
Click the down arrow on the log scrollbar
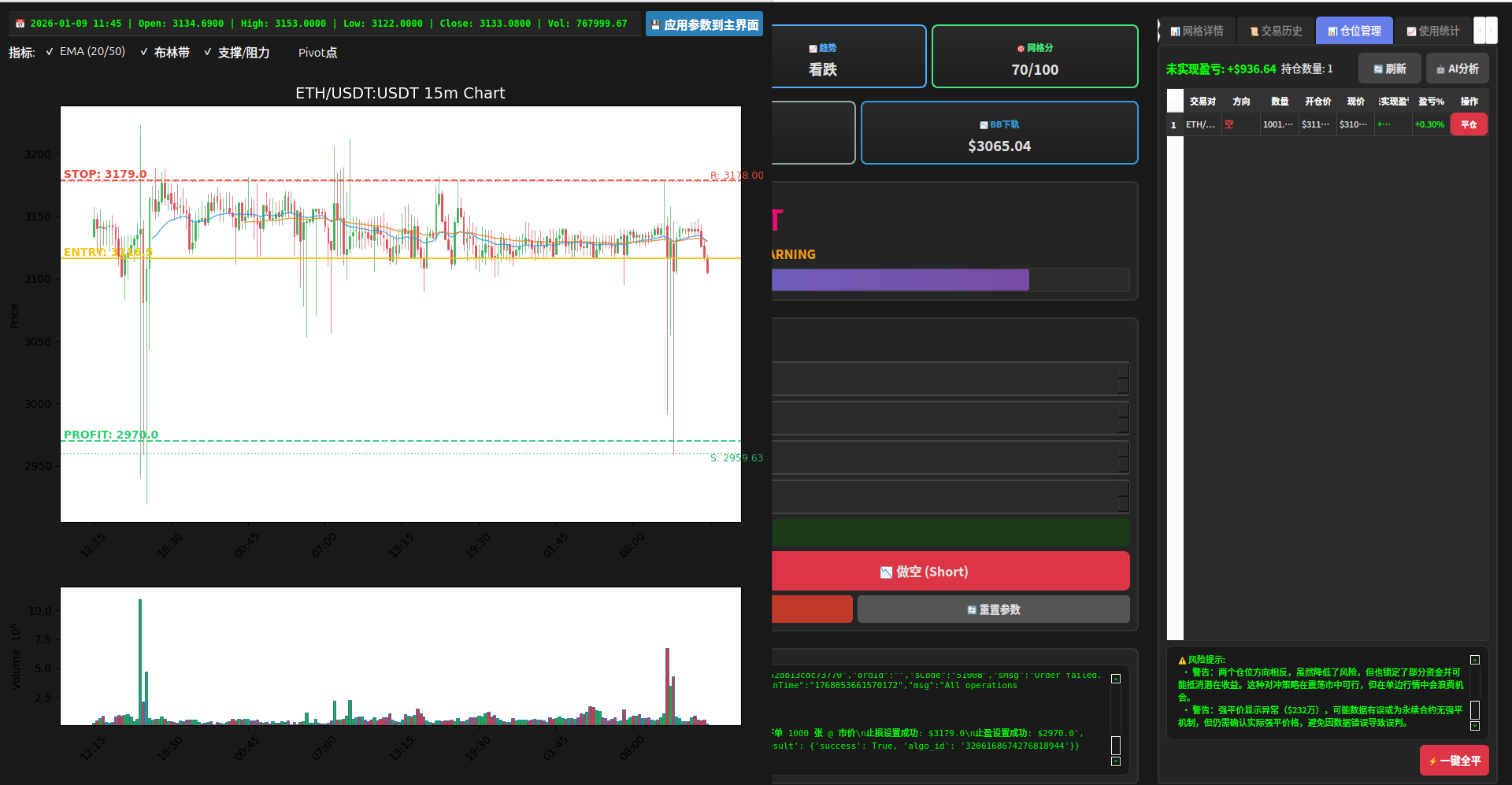tap(1115, 761)
